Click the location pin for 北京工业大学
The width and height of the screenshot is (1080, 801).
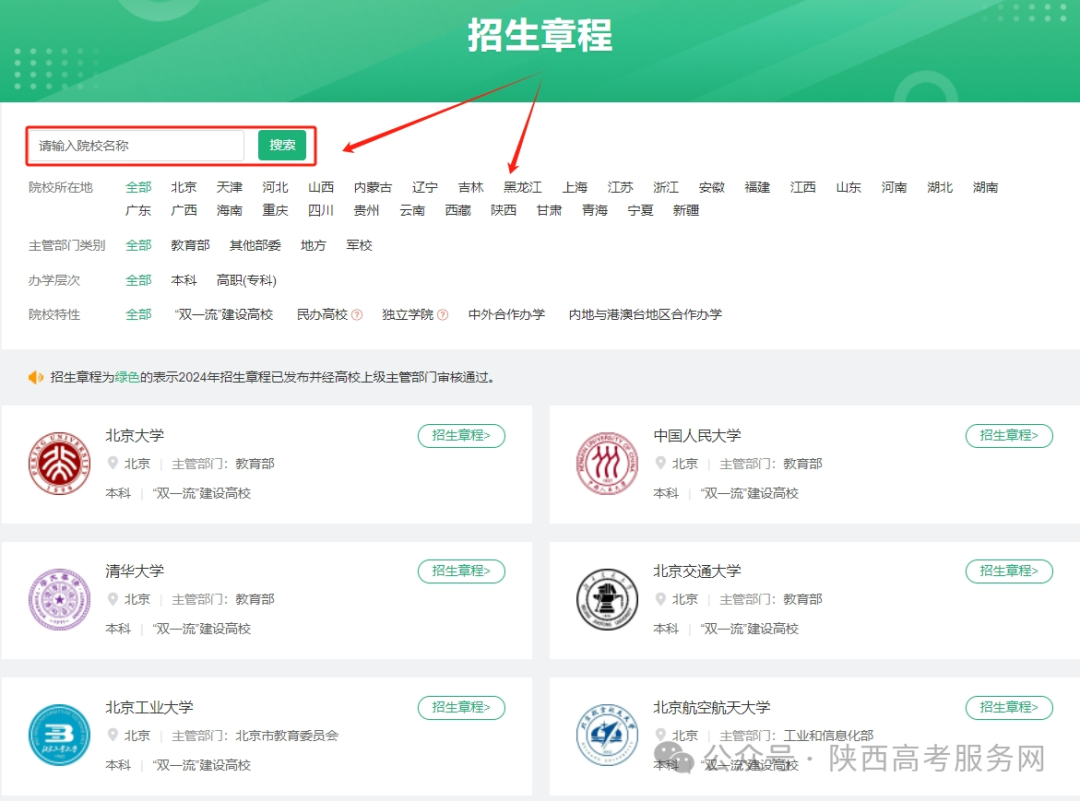coord(113,735)
